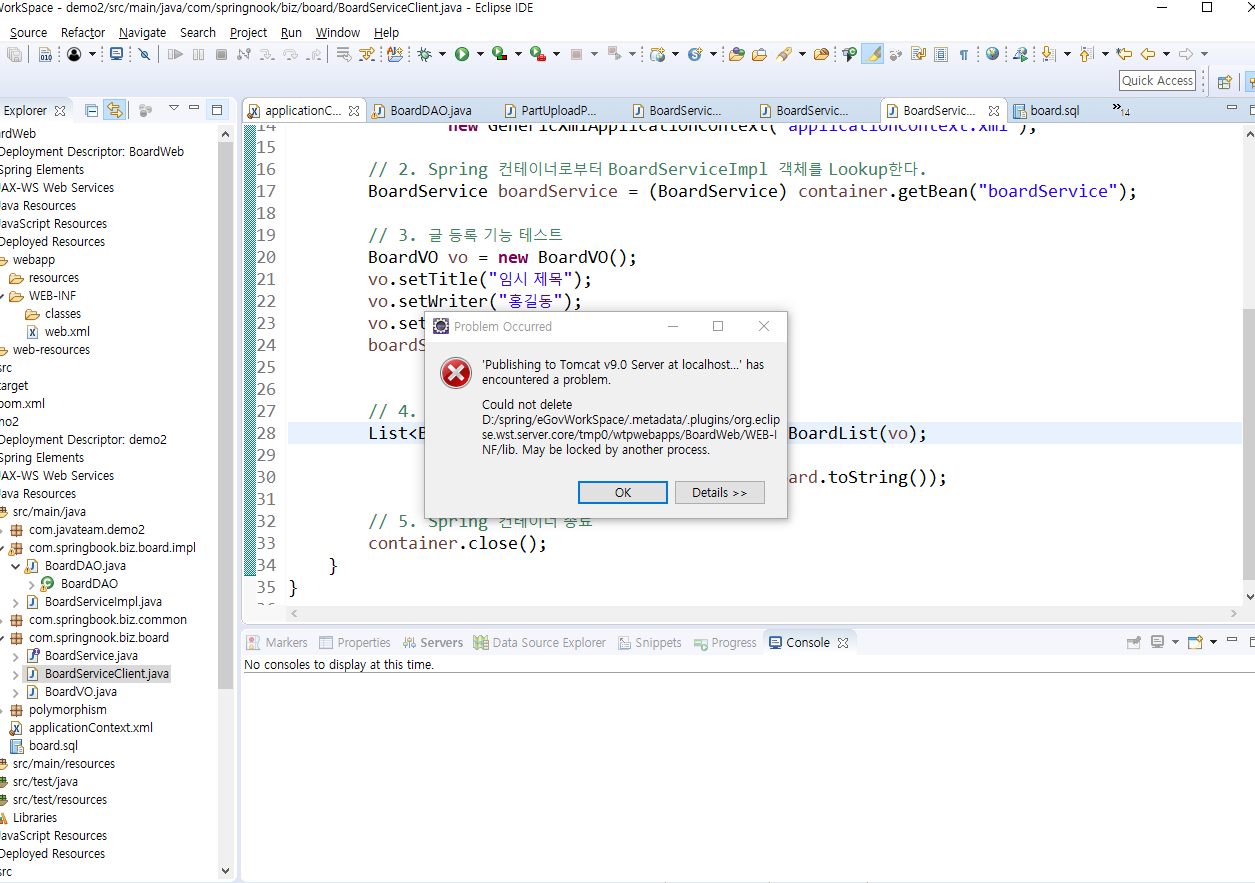
Task: Open the Servers view tab
Action: [433, 642]
